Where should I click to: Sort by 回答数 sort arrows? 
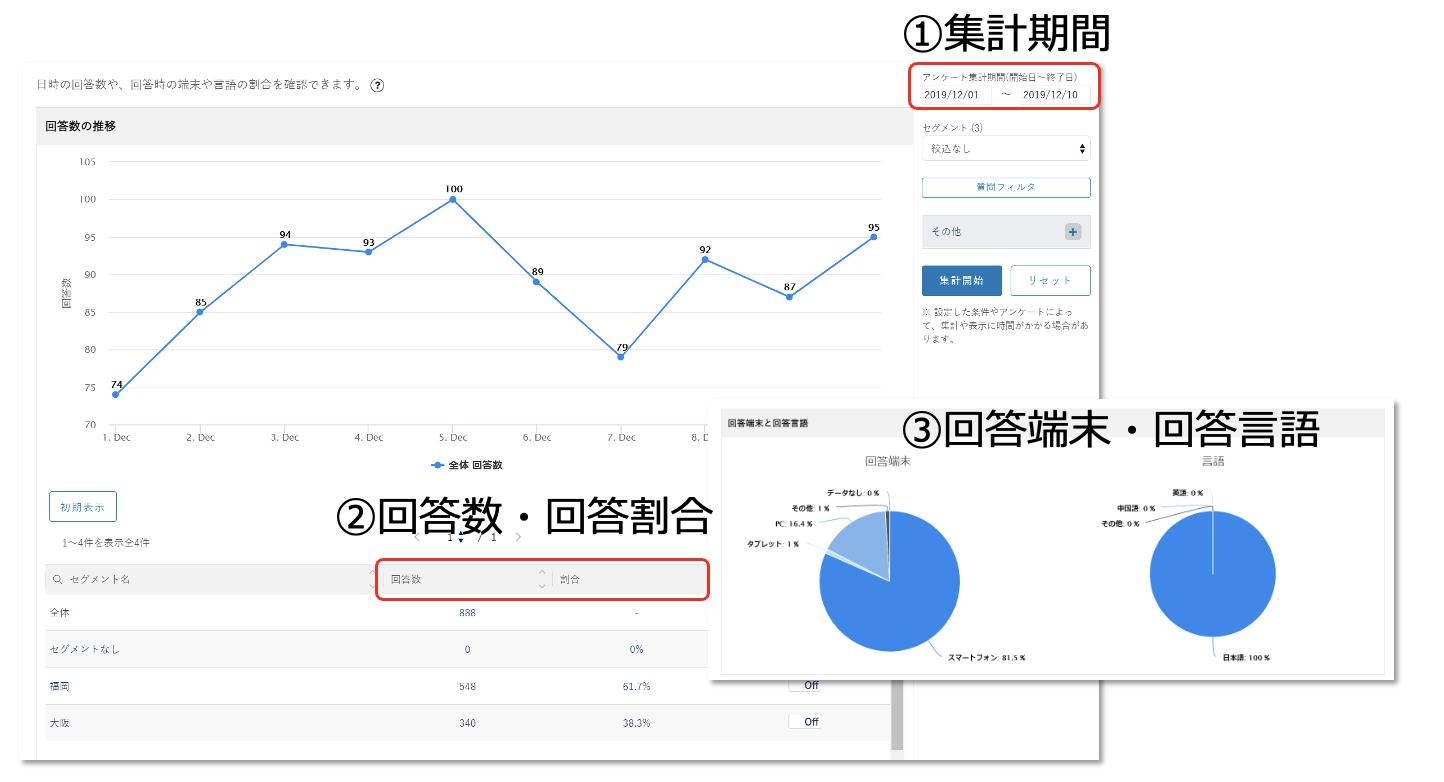[x=542, y=580]
